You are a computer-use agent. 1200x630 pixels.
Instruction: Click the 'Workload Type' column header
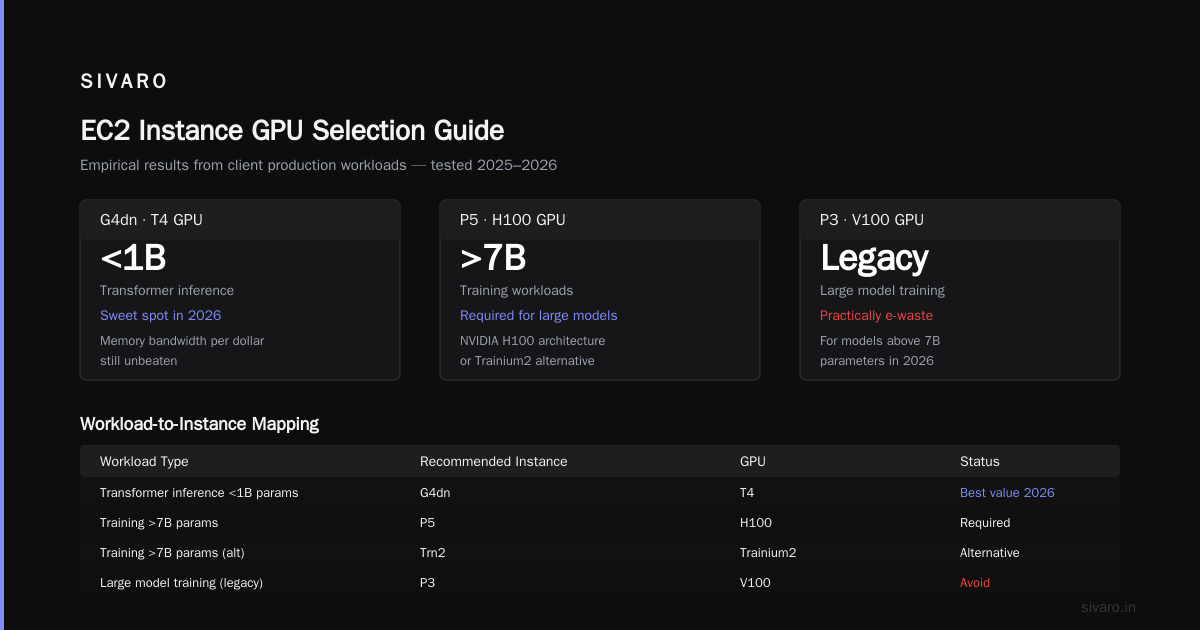click(x=144, y=462)
